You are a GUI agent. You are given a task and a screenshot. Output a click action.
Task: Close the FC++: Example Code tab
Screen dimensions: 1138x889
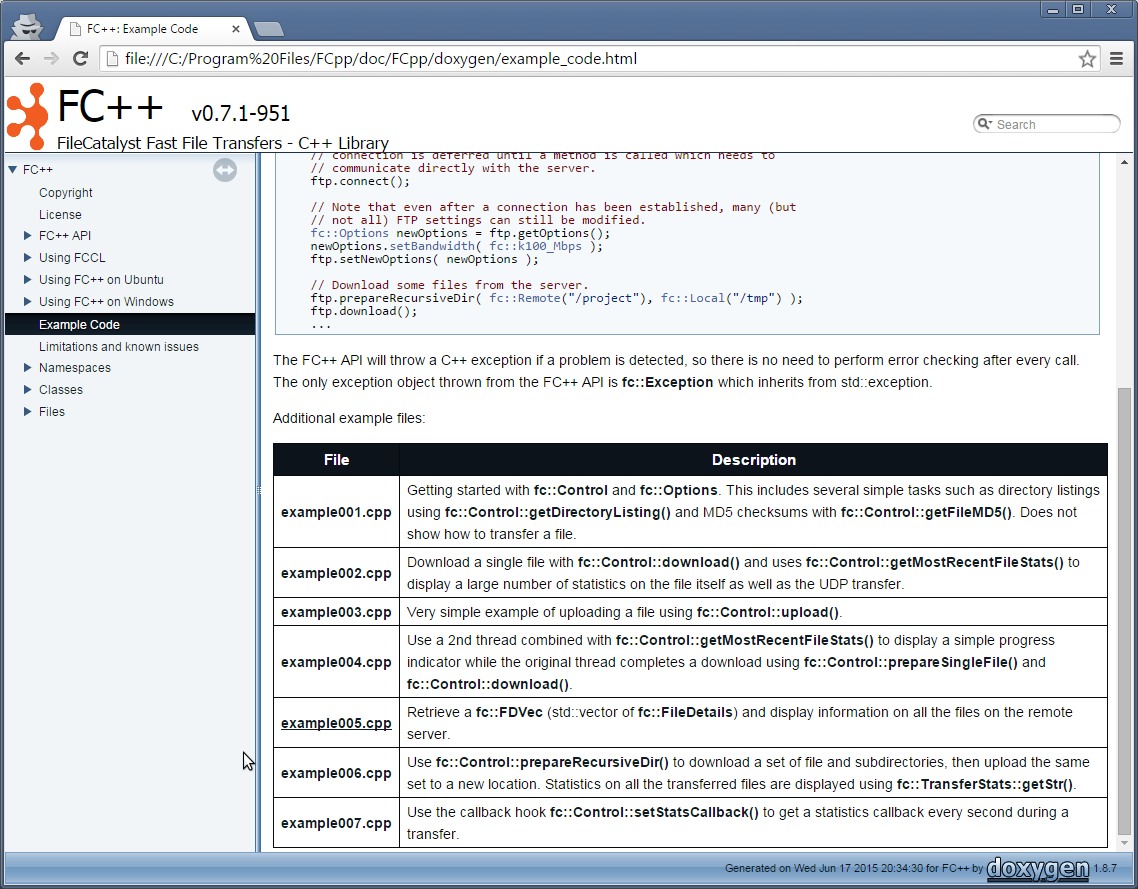click(236, 29)
